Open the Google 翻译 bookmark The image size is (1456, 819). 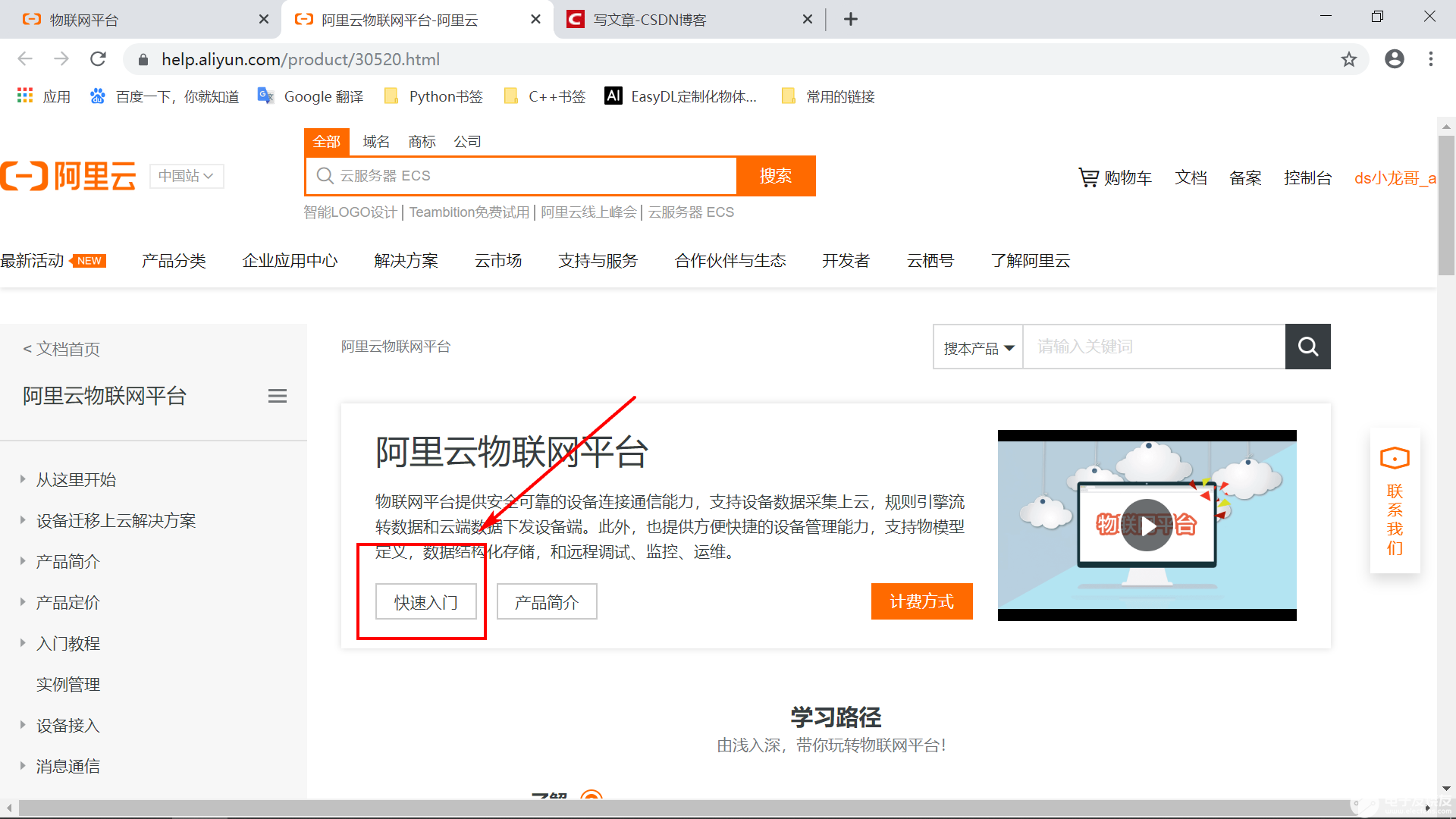tap(310, 96)
